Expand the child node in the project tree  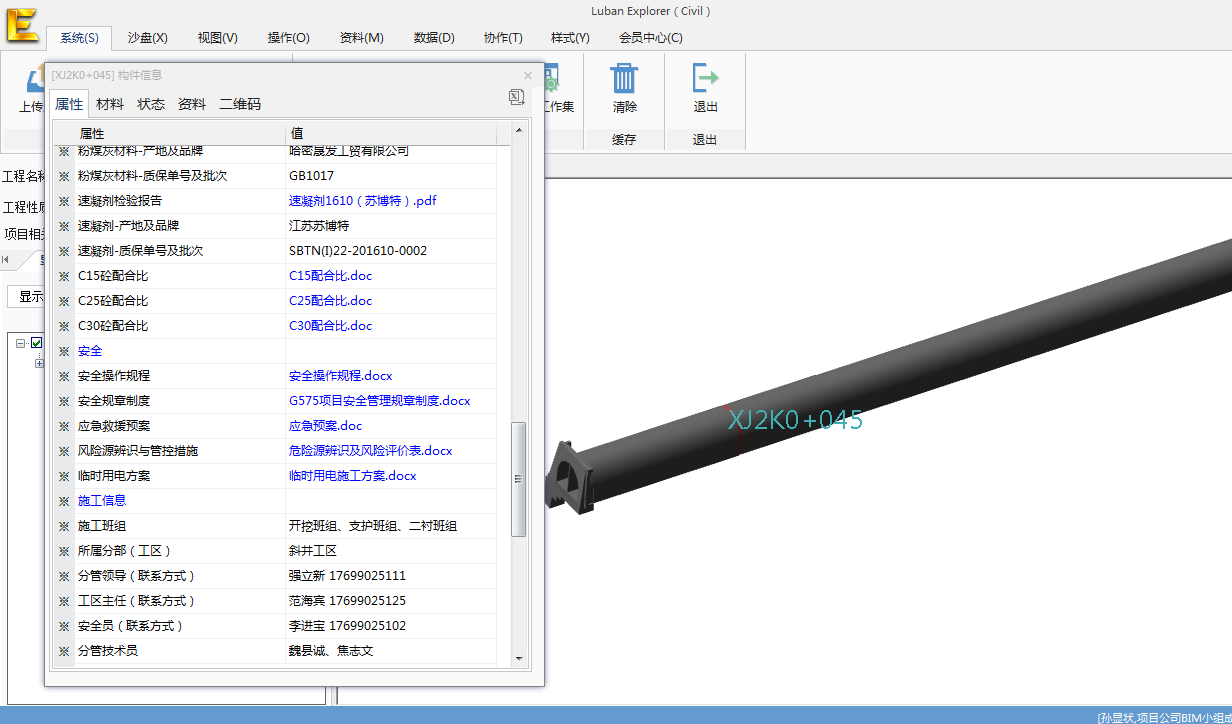coord(39,363)
